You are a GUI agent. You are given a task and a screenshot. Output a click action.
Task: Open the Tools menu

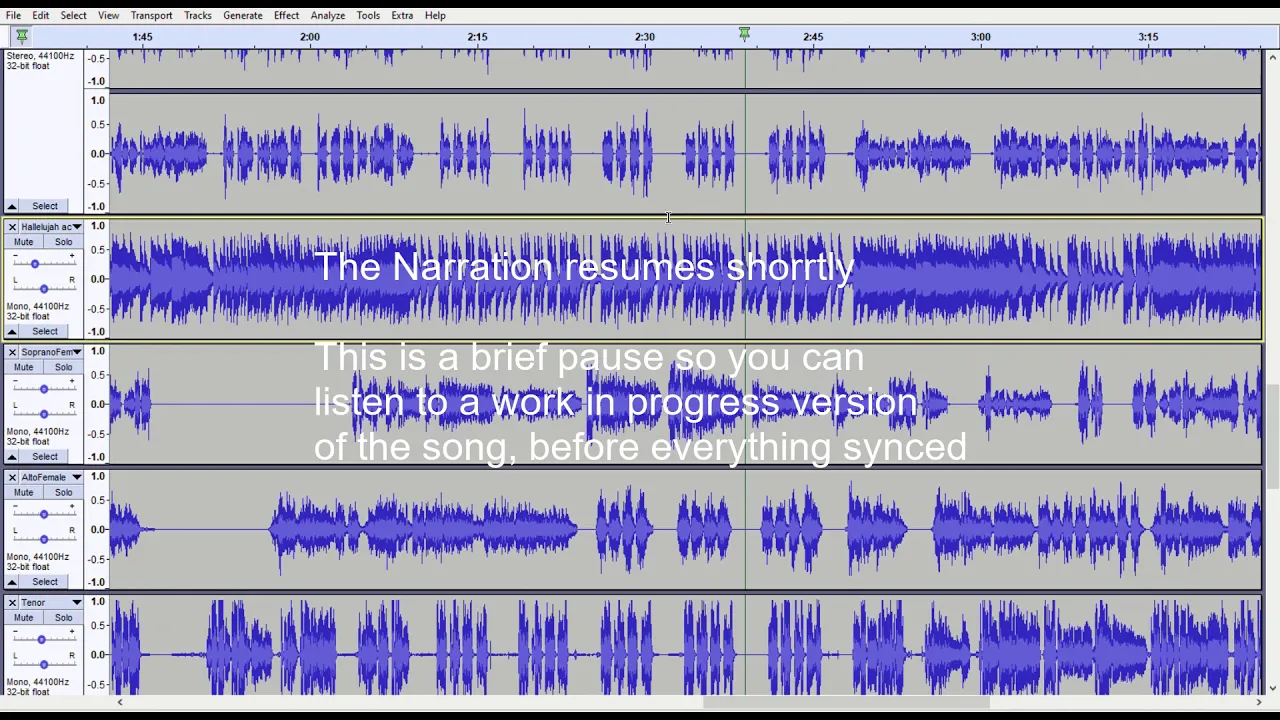368,15
